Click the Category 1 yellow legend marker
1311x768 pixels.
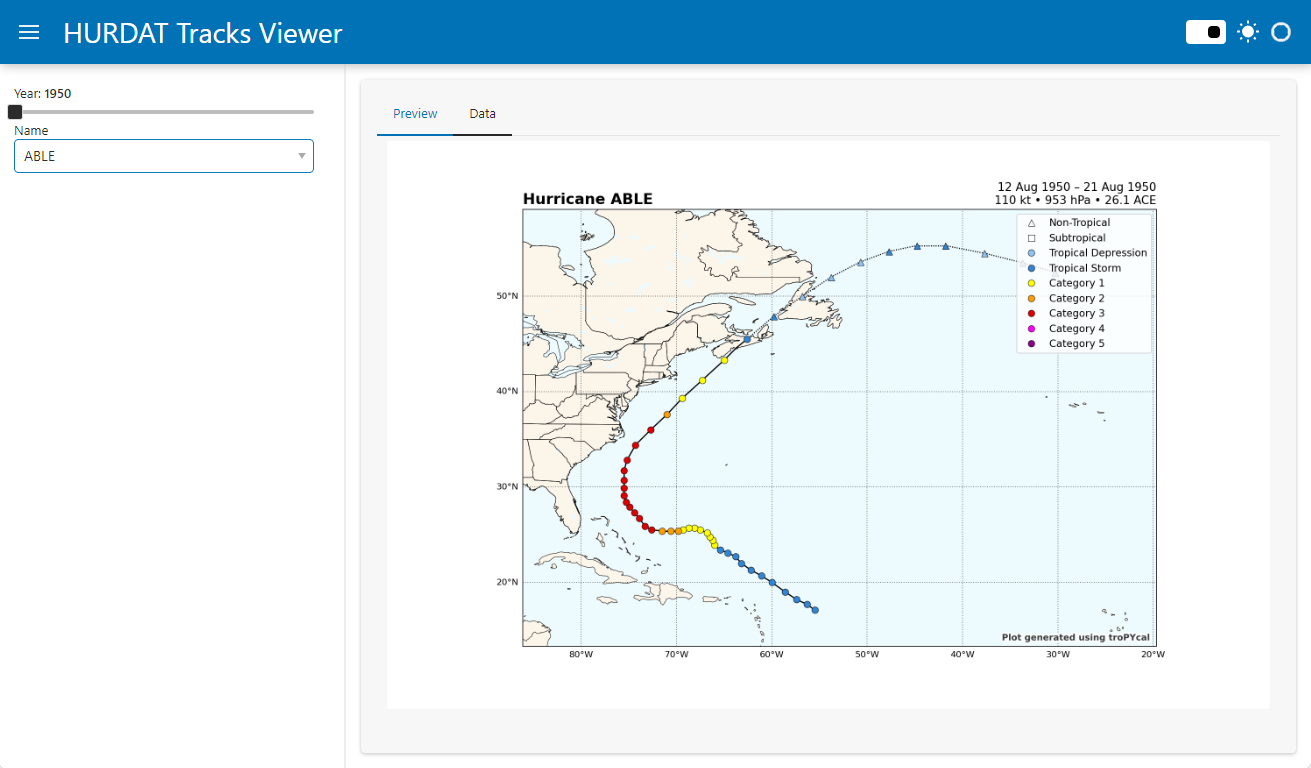click(x=1031, y=283)
